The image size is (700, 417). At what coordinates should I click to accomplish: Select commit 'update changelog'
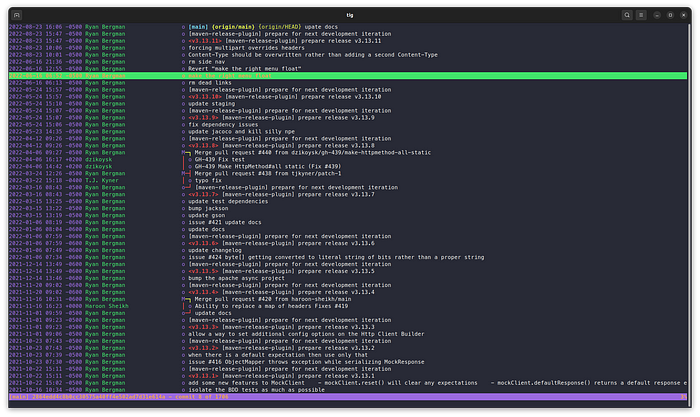pos(215,250)
